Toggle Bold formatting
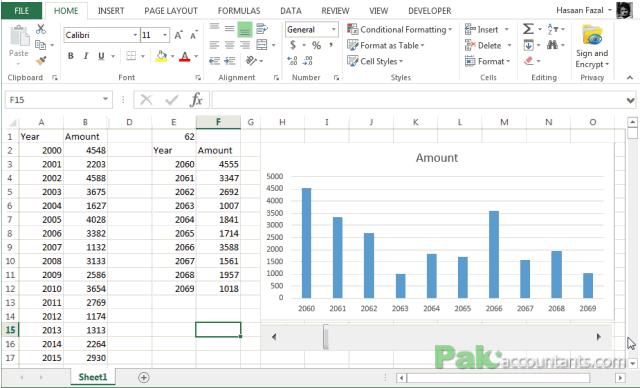 (71, 56)
